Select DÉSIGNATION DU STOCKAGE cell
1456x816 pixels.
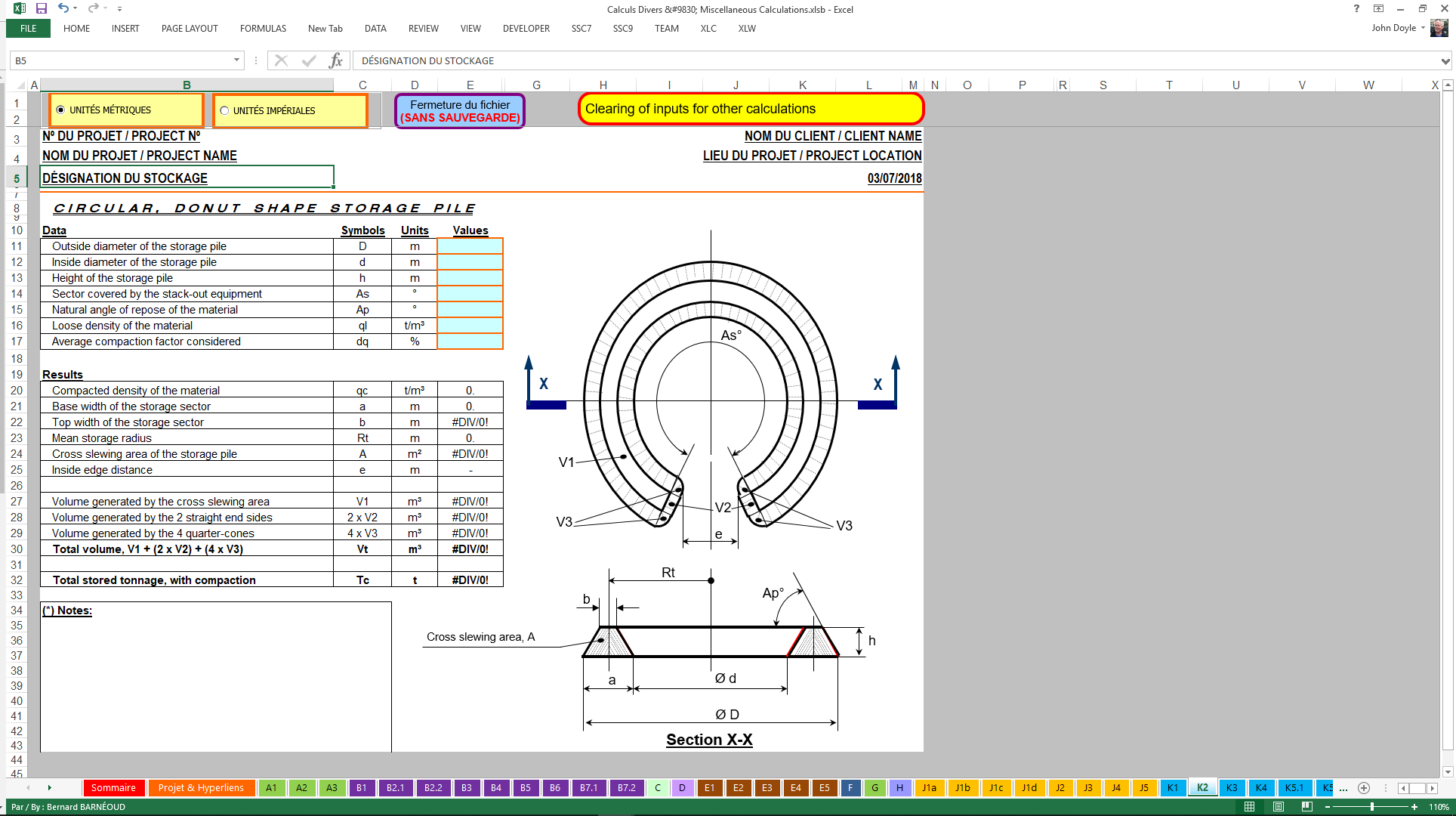click(187, 178)
